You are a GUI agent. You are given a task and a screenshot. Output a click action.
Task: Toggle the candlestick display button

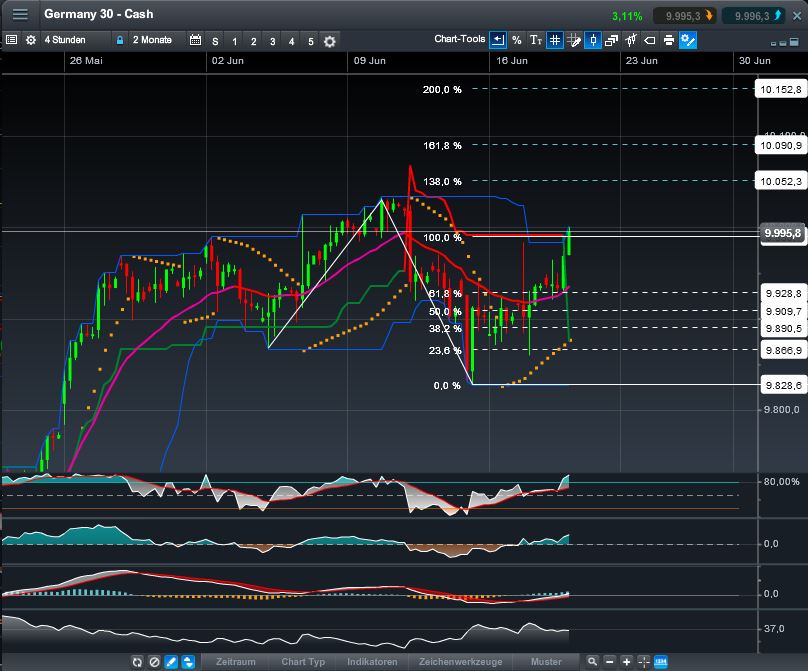coord(592,40)
